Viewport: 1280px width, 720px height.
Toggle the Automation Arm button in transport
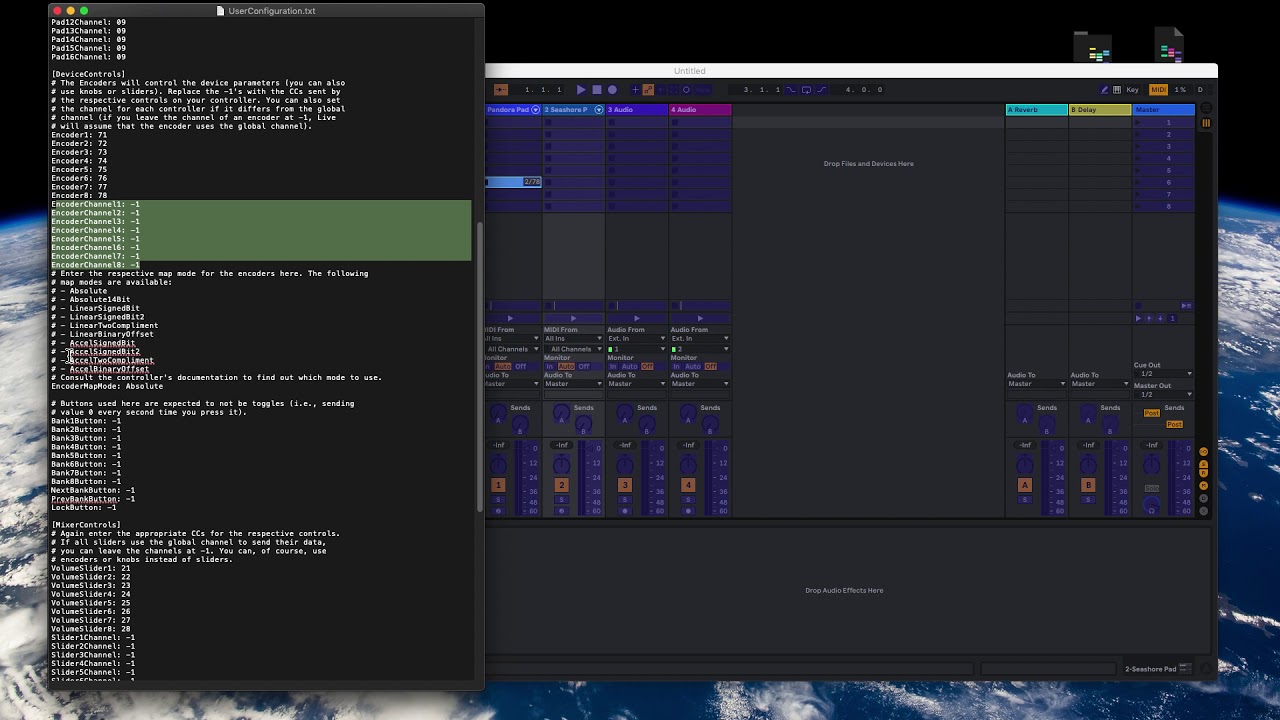click(x=648, y=90)
